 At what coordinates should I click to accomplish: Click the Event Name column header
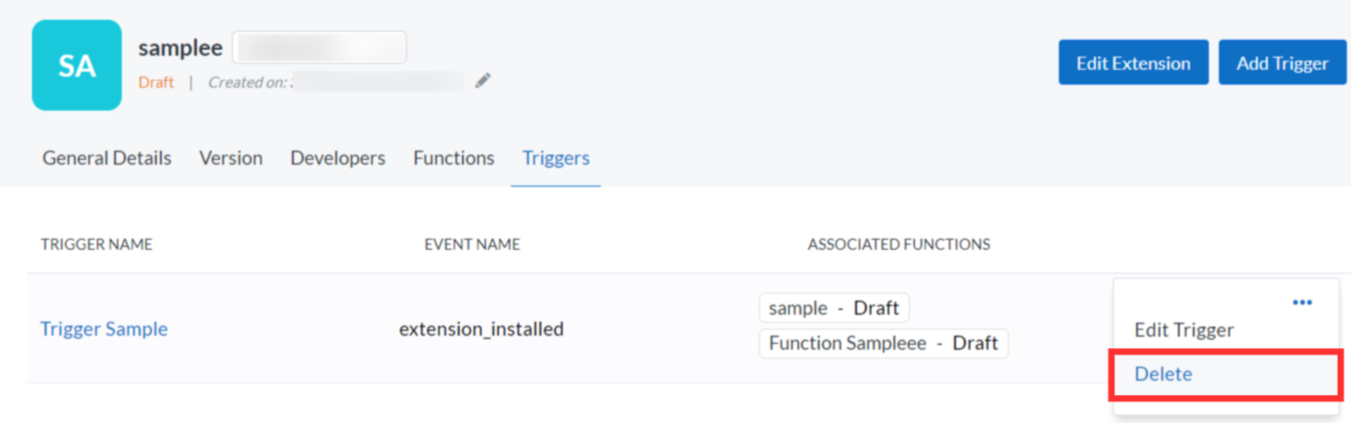pos(472,244)
